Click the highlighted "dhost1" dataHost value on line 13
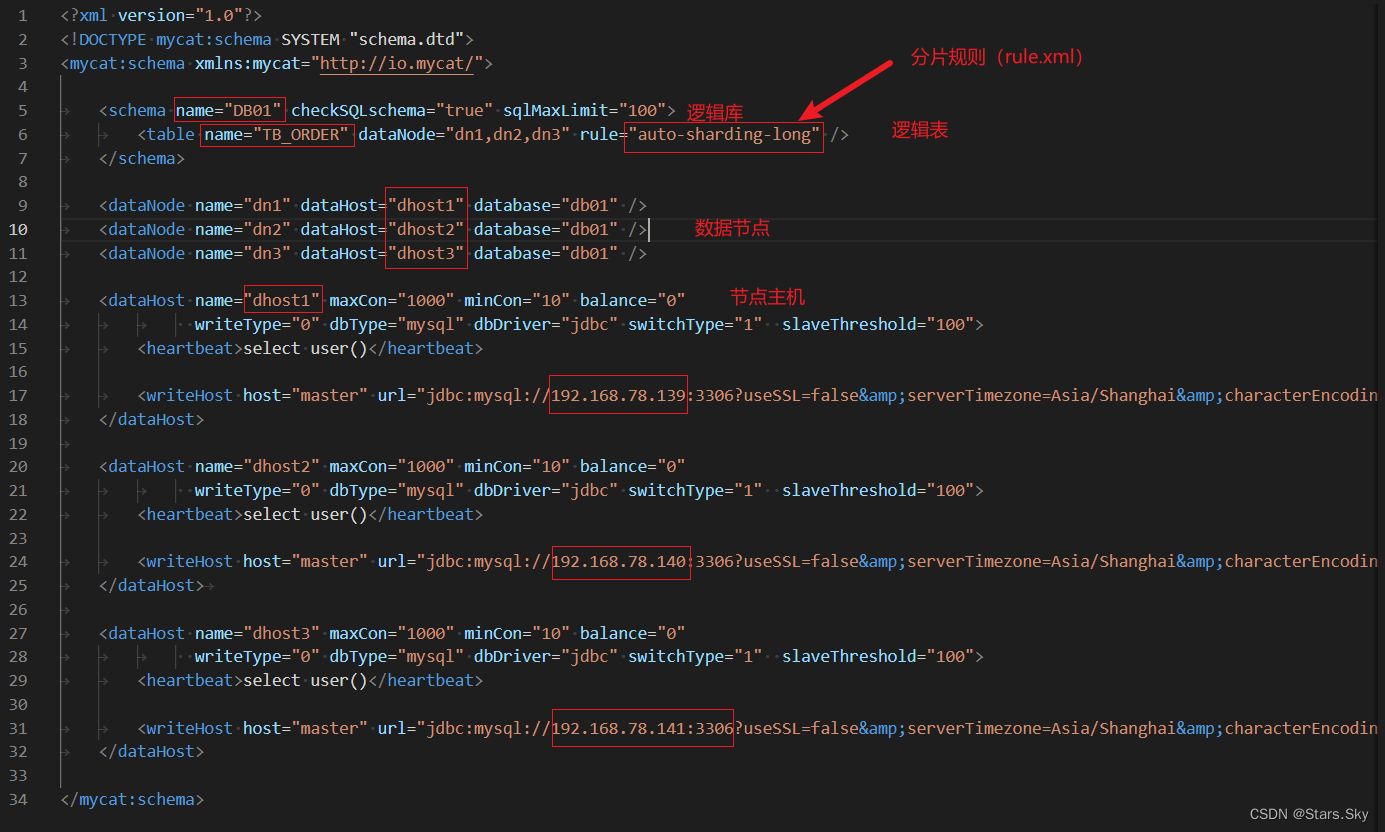The image size is (1385, 832). pos(283,299)
